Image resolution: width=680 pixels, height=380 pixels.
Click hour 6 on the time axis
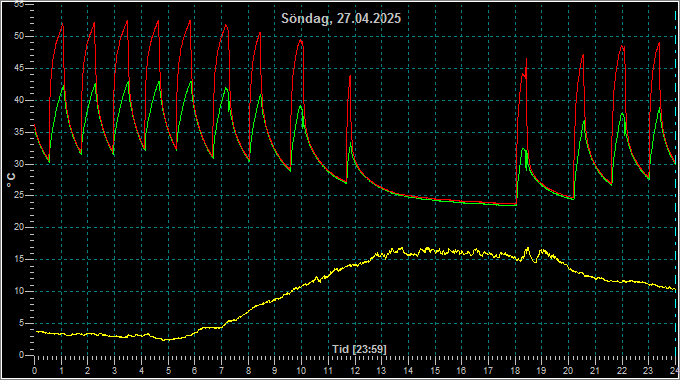click(194, 371)
